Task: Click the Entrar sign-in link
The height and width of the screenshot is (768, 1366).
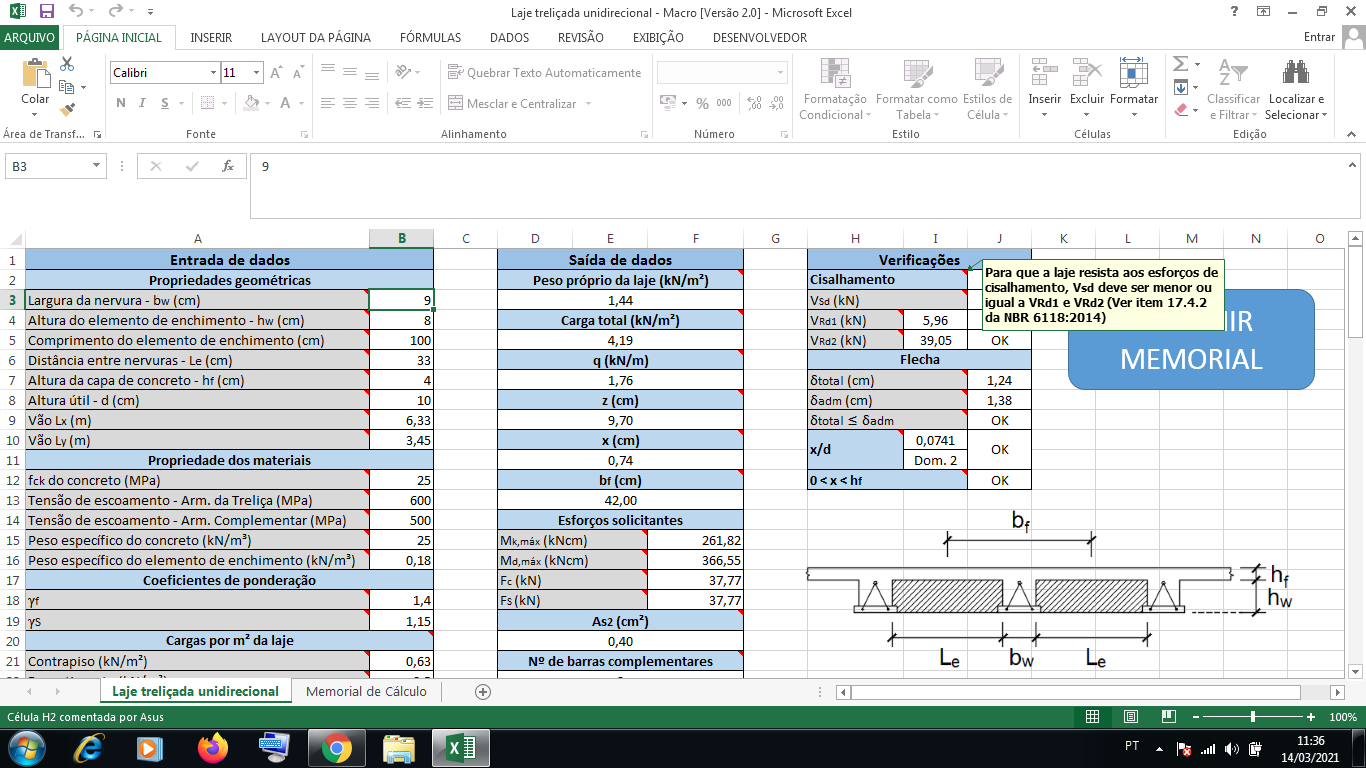Action: coord(1320,37)
